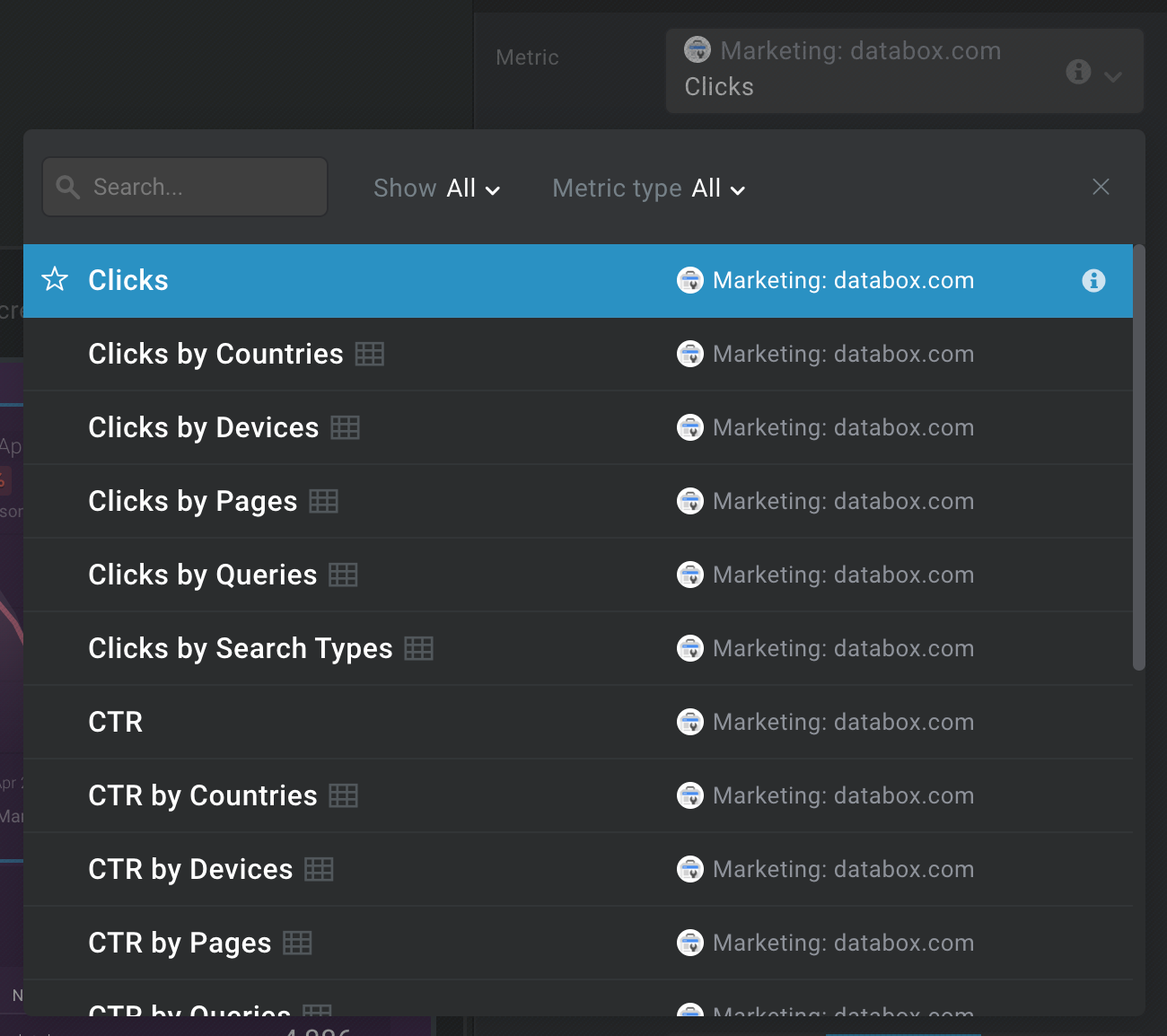Click Marketing: databox.com in highlighted Clicks row
Image resolution: width=1167 pixels, height=1036 pixels.
[843, 281]
